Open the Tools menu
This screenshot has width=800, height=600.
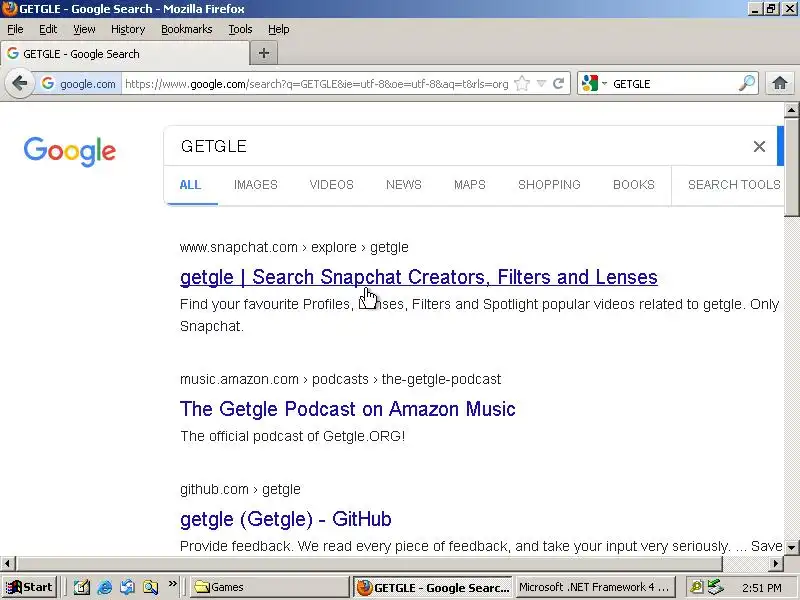coord(240,30)
